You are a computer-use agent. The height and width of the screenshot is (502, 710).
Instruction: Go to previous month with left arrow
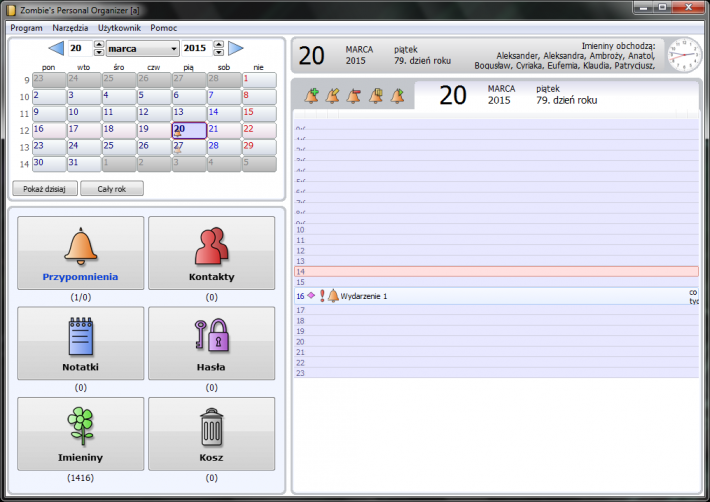[x=56, y=48]
